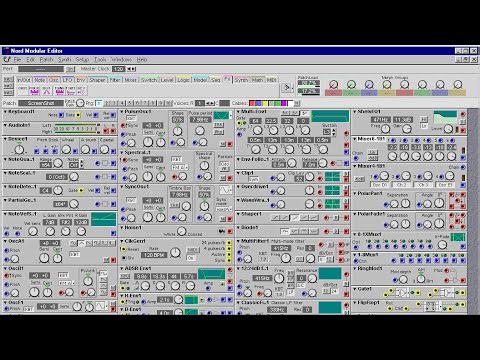The image size is (480, 360).
Task: Open the Tools menu
Action: (100, 59)
